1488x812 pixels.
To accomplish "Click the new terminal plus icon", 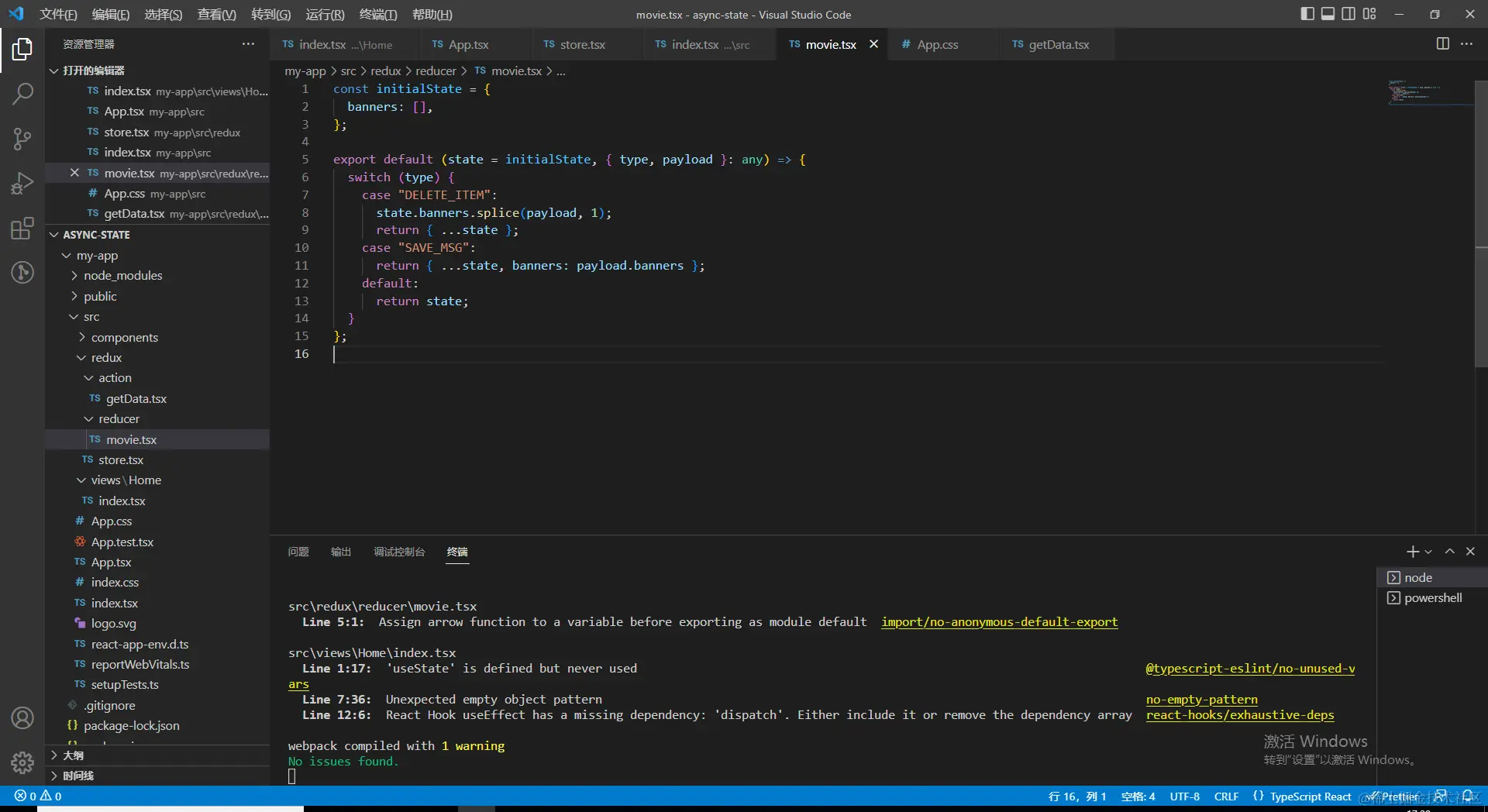I will [1412, 552].
